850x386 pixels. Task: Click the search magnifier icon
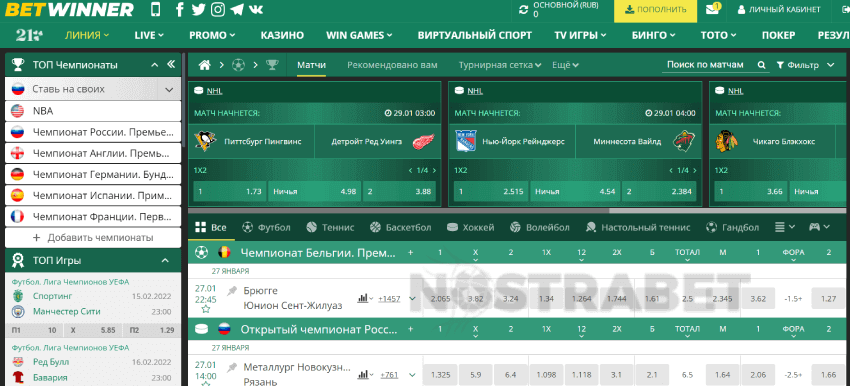pyautogui.click(x=762, y=65)
